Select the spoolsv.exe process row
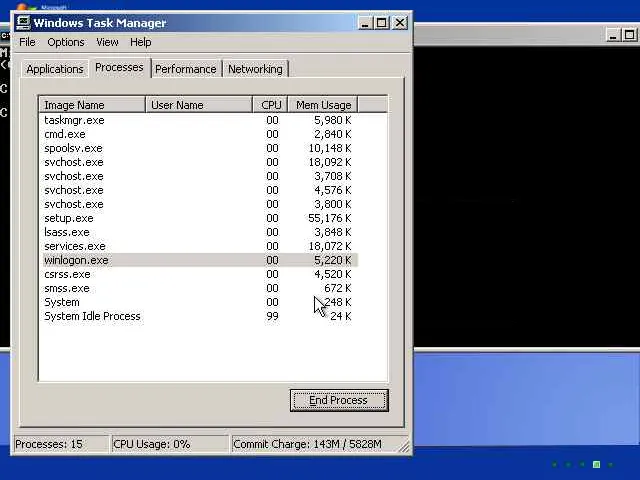 pos(200,148)
